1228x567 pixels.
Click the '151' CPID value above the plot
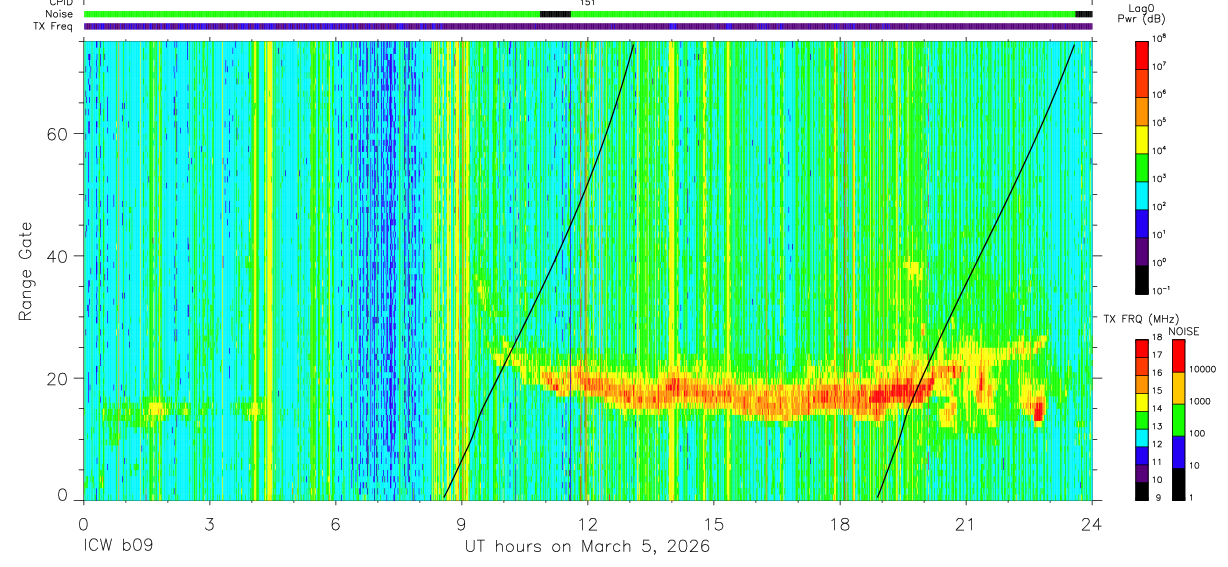[587, 4]
